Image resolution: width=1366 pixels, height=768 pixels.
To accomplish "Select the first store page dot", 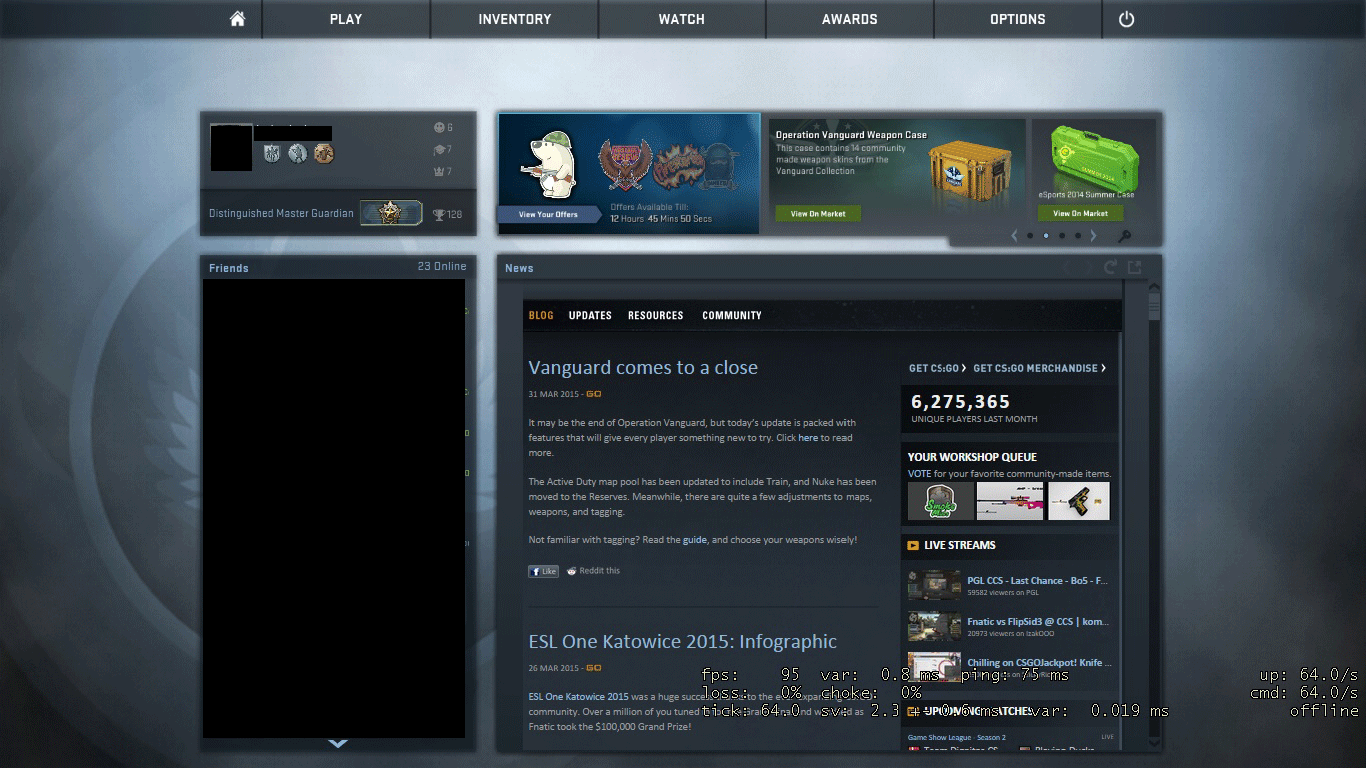I will click(x=1030, y=236).
